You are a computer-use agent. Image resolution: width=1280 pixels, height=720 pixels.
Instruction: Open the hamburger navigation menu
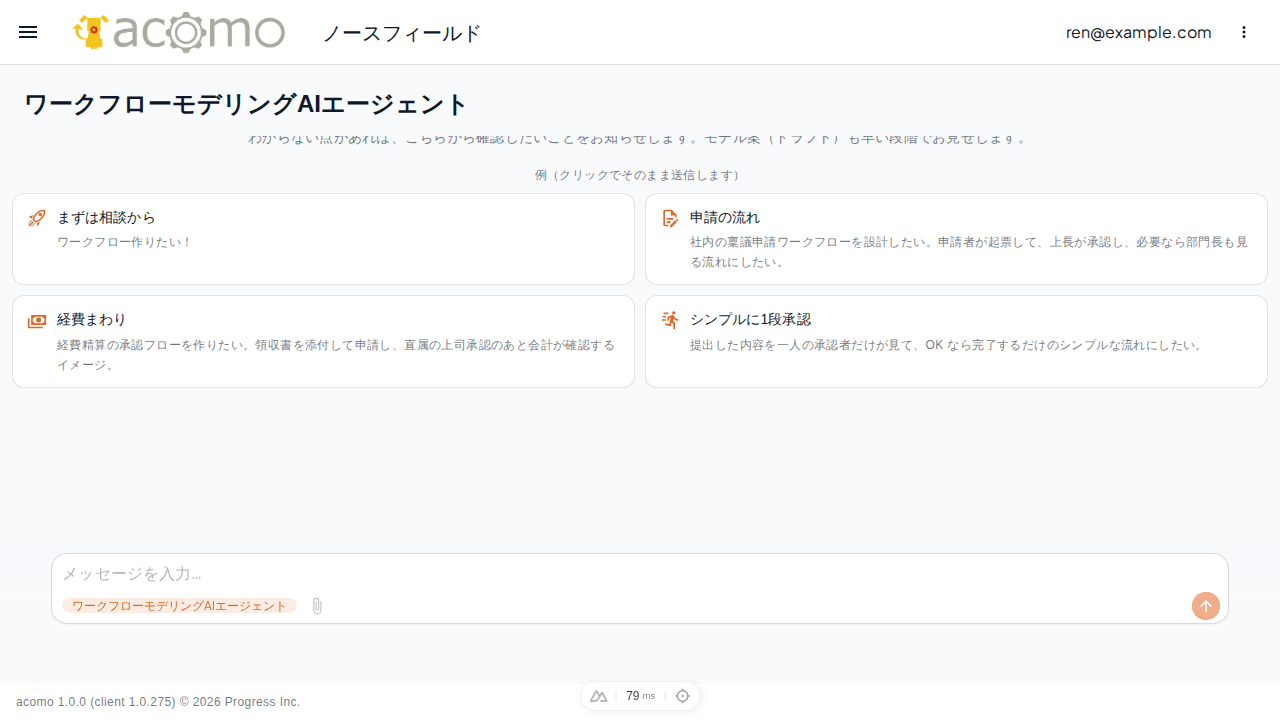tap(28, 32)
